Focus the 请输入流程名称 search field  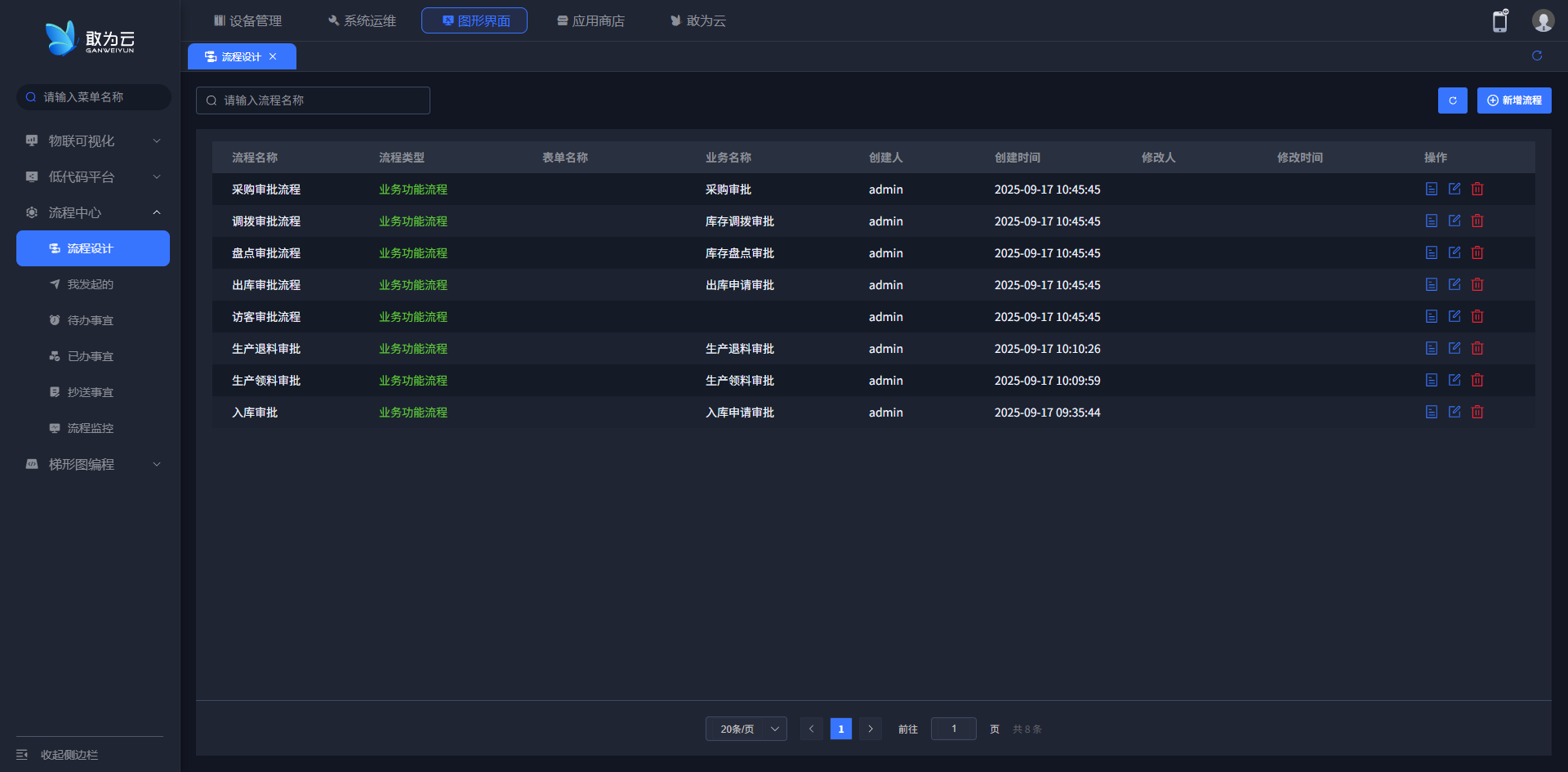click(x=313, y=100)
